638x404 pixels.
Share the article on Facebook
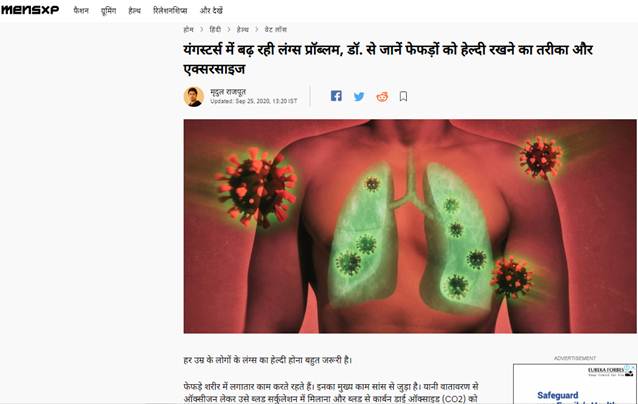[336, 96]
